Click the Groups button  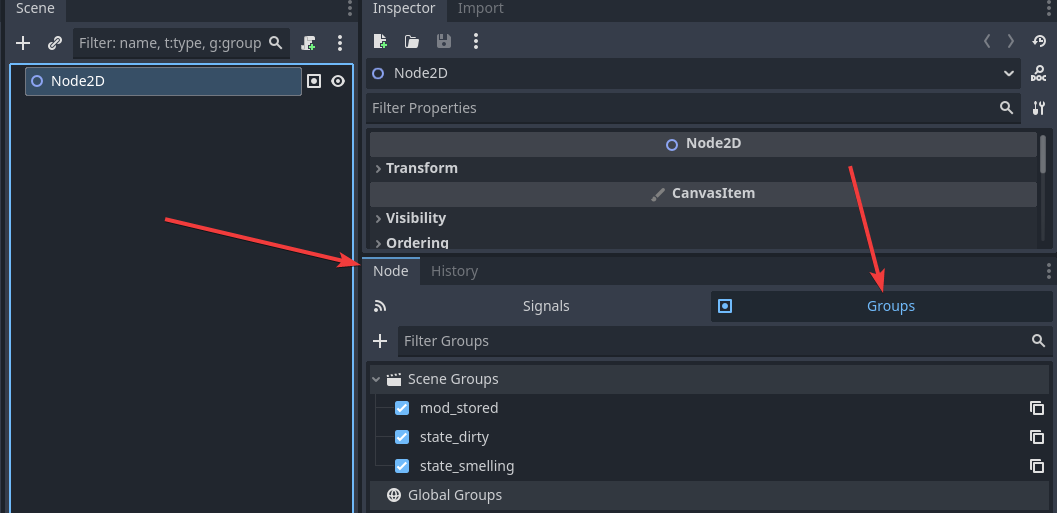click(890, 306)
